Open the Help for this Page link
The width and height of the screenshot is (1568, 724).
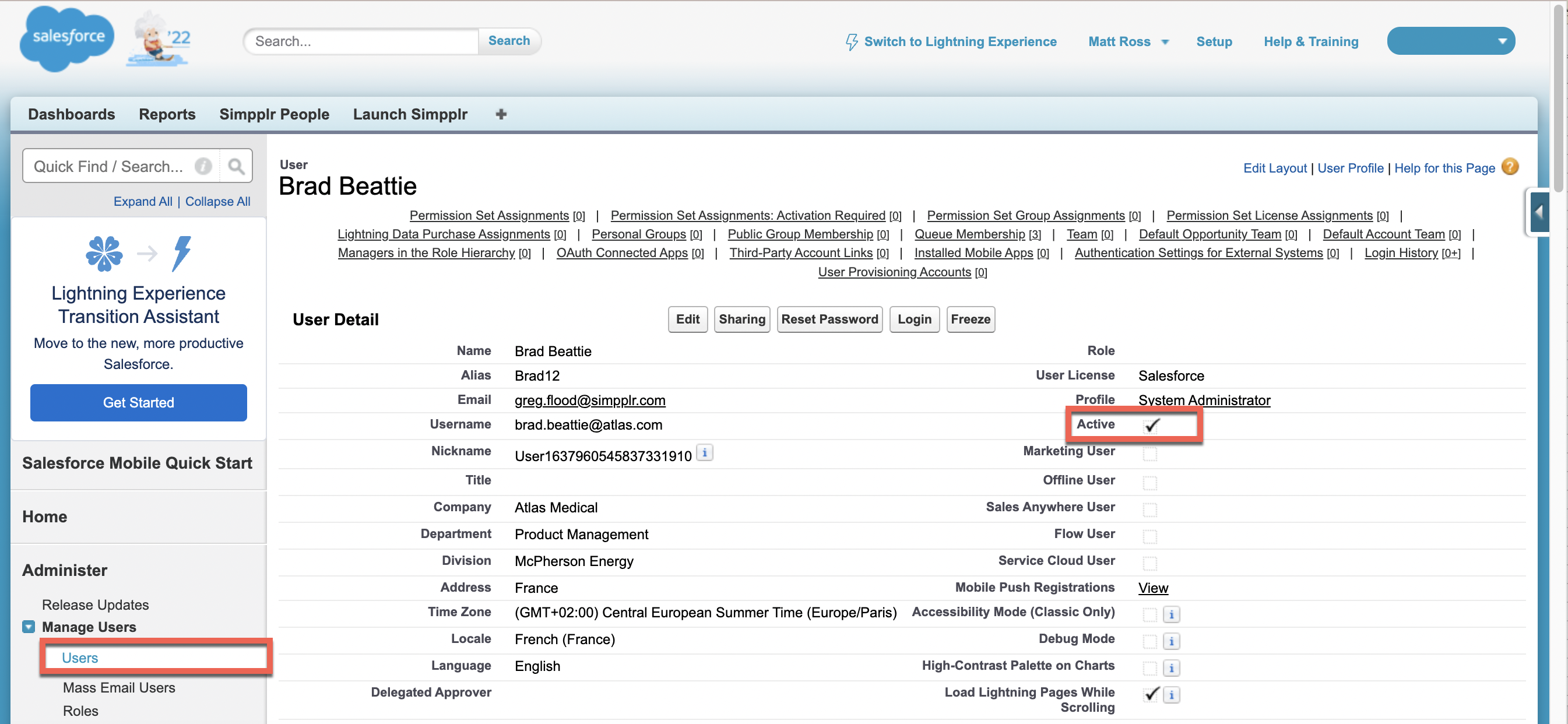[1444, 168]
